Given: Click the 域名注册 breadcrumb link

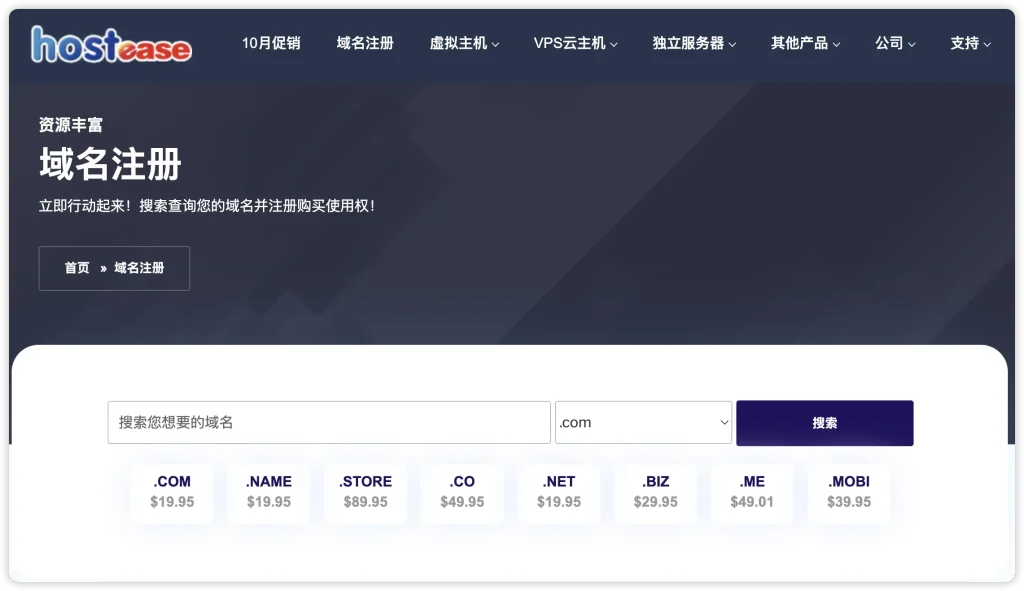Looking at the screenshot, I should click(x=139, y=268).
